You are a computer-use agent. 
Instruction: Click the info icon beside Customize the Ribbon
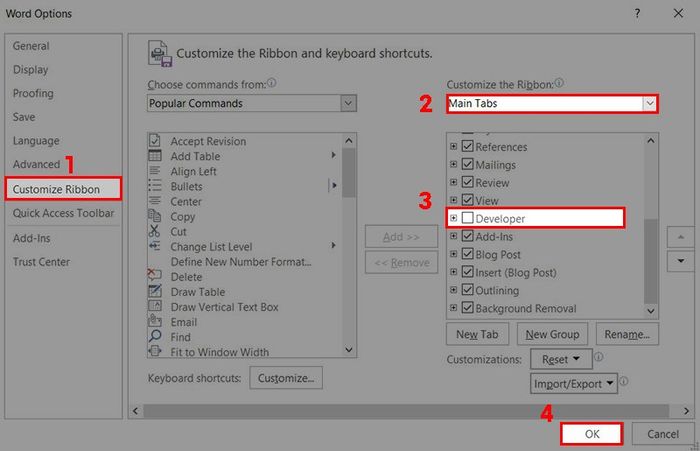(559, 83)
